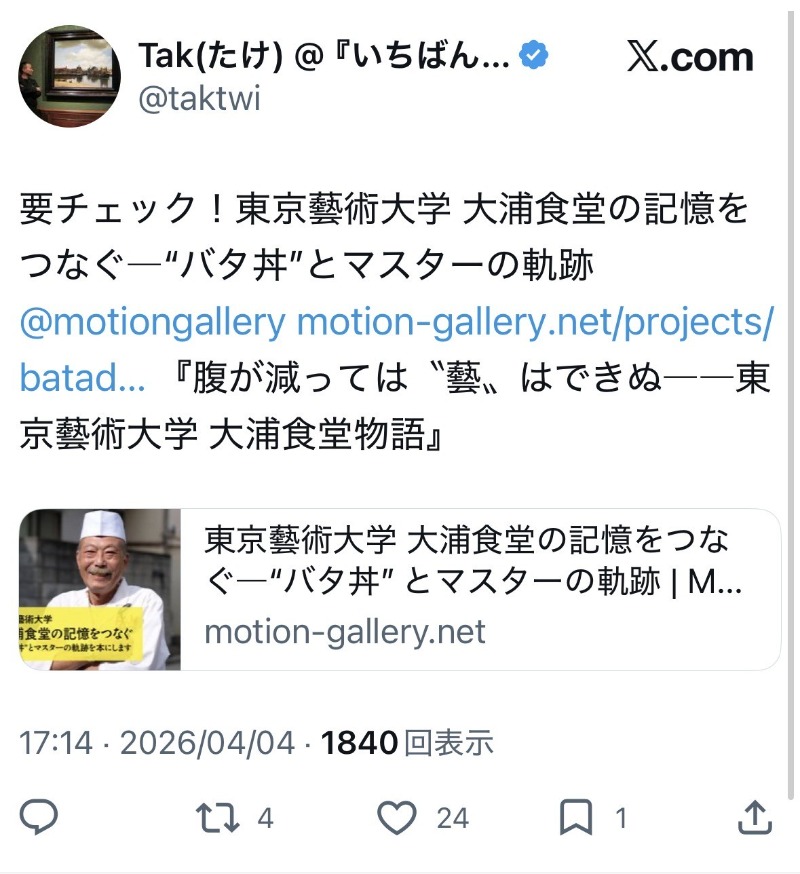Open the @motiongallery mention

tap(152, 323)
